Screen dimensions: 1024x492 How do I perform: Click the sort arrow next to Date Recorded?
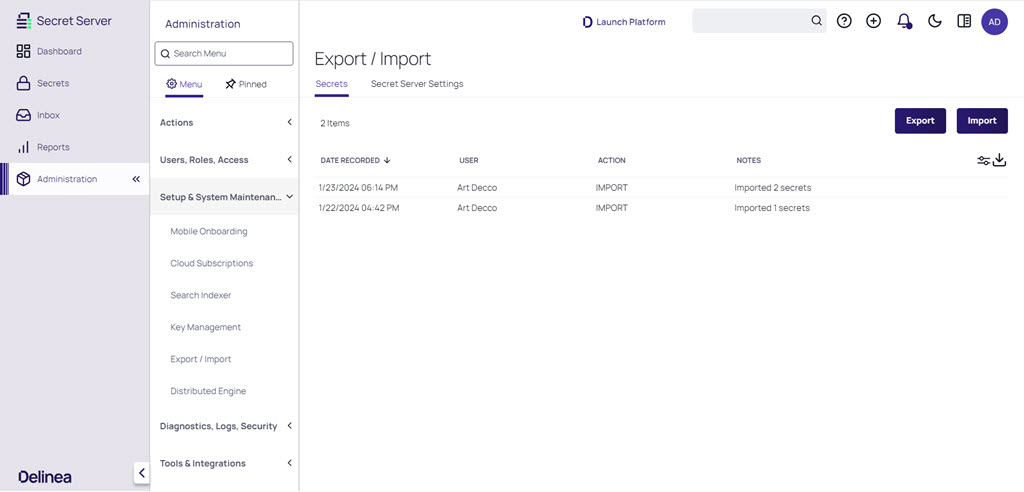387,161
